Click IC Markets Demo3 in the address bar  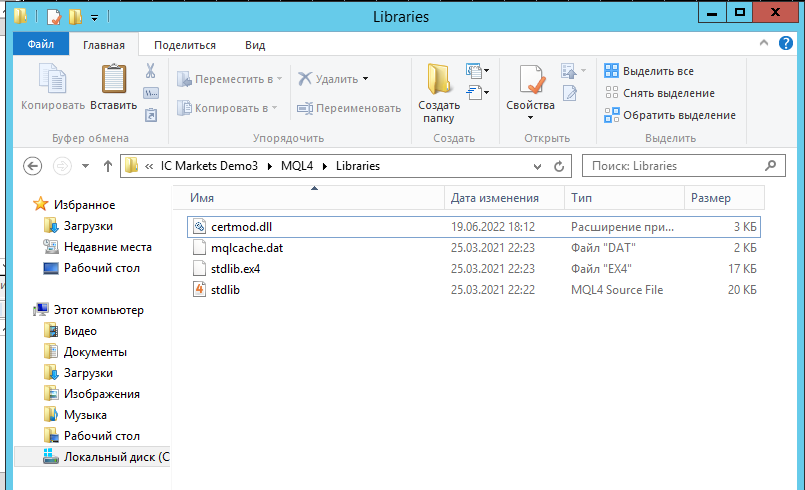pos(209,166)
